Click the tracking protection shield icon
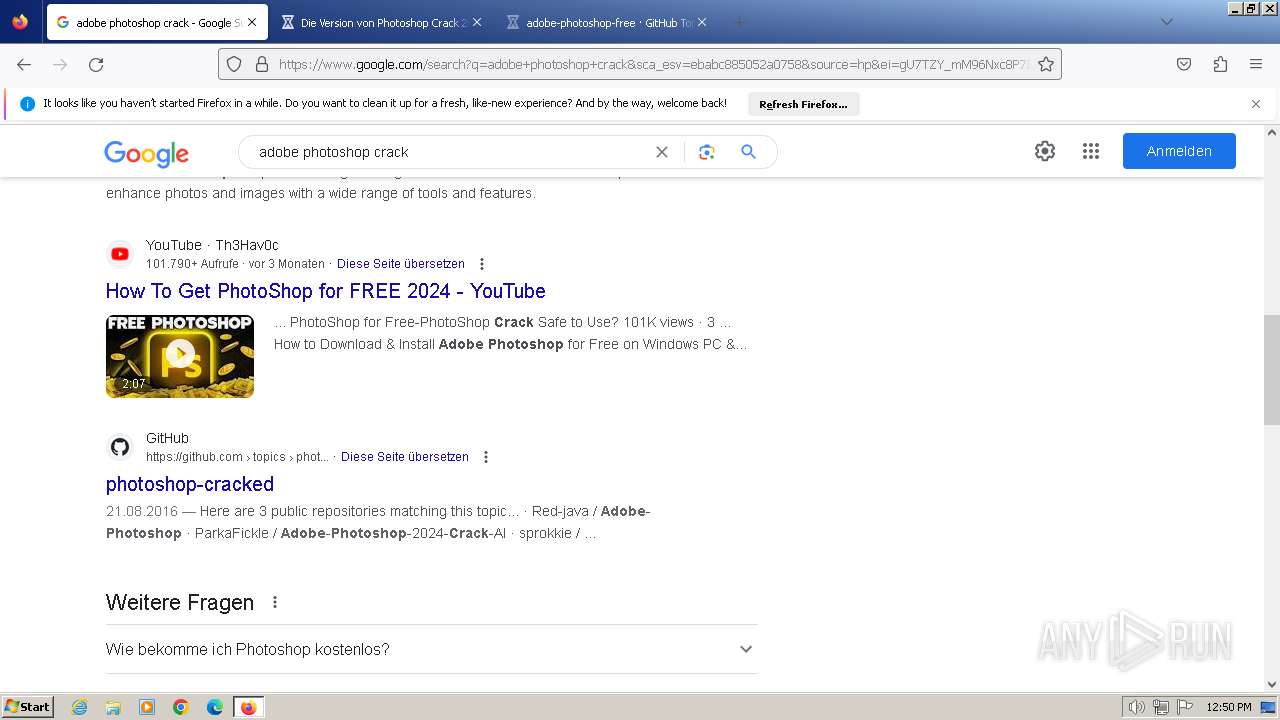Image resolution: width=1280 pixels, height=720 pixels. 234,64
